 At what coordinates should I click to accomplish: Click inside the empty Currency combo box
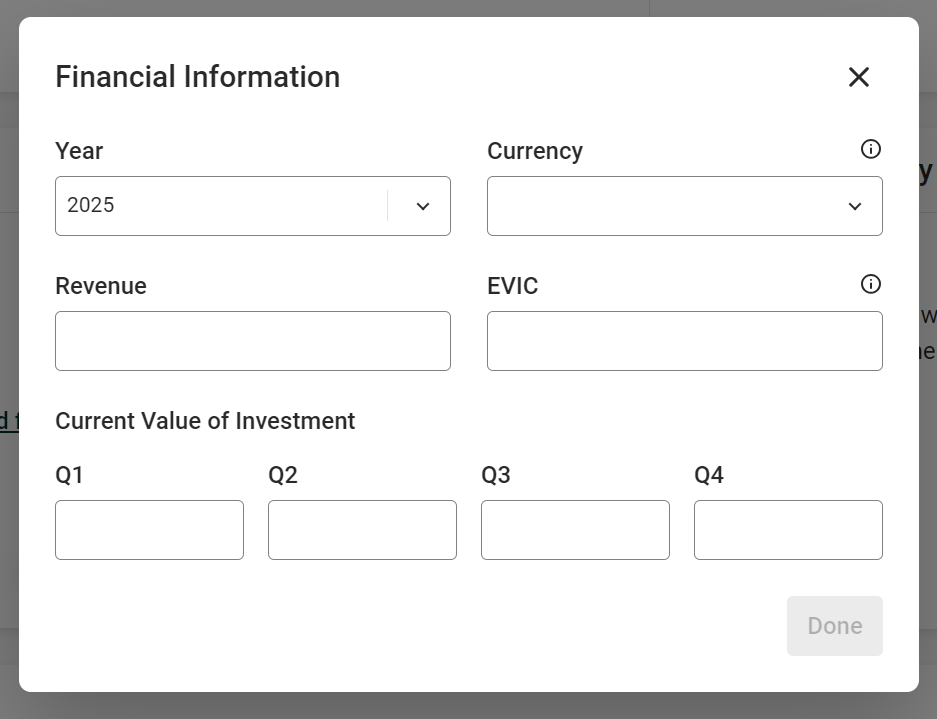tap(685, 206)
